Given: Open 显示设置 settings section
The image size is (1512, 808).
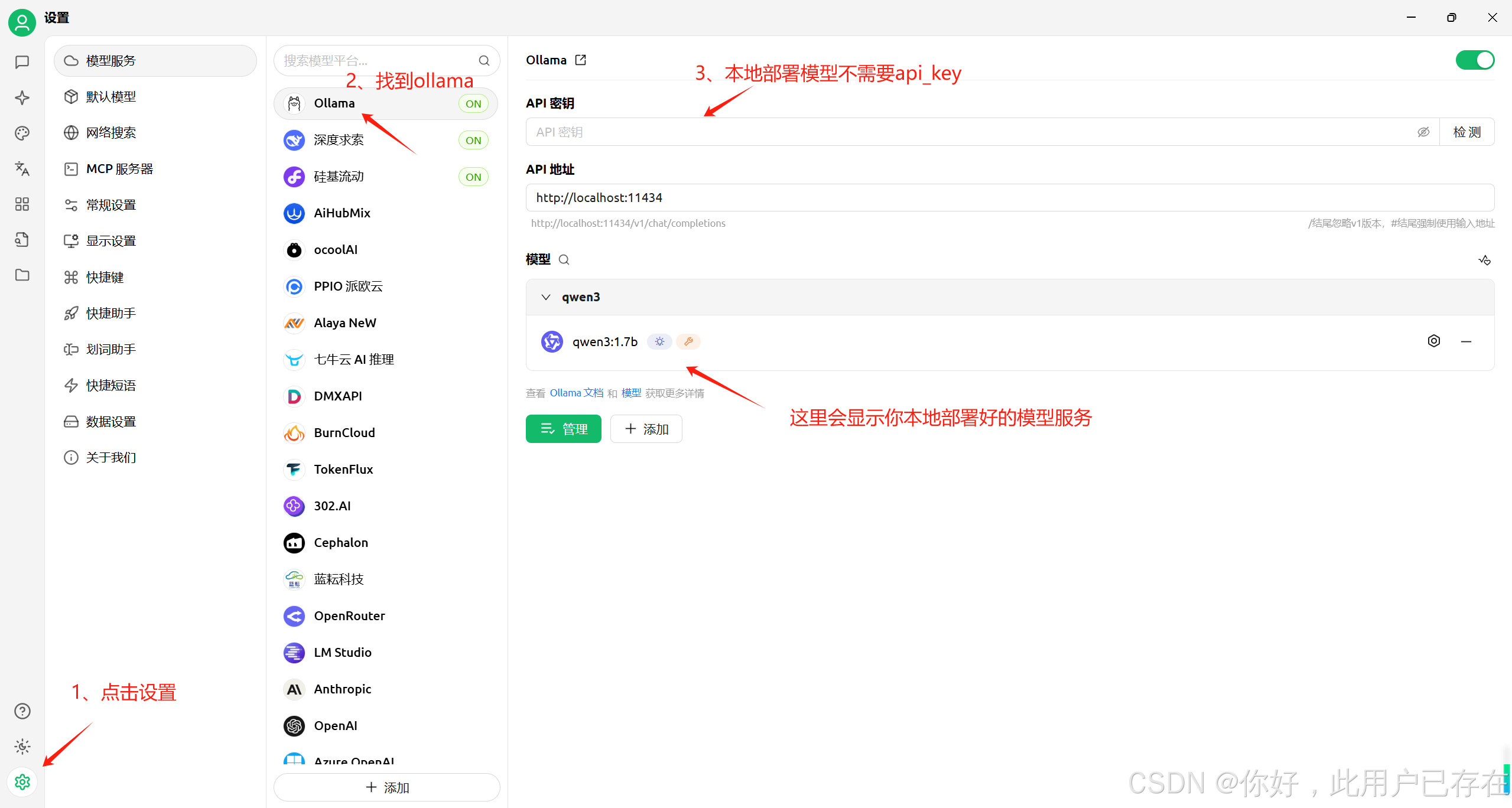Looking at the screenshot, I should (155, 241).
